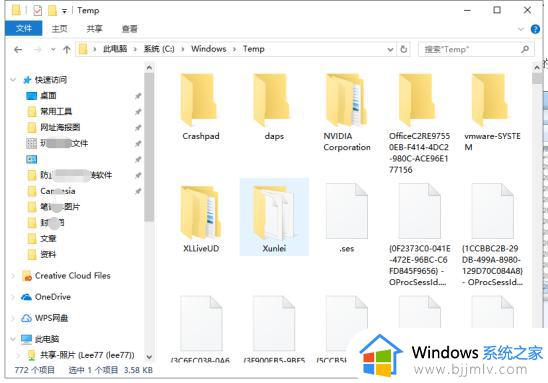548x383 pixels.
Task: Select the {3C6EC038 file icon
Action: [201, 323]
